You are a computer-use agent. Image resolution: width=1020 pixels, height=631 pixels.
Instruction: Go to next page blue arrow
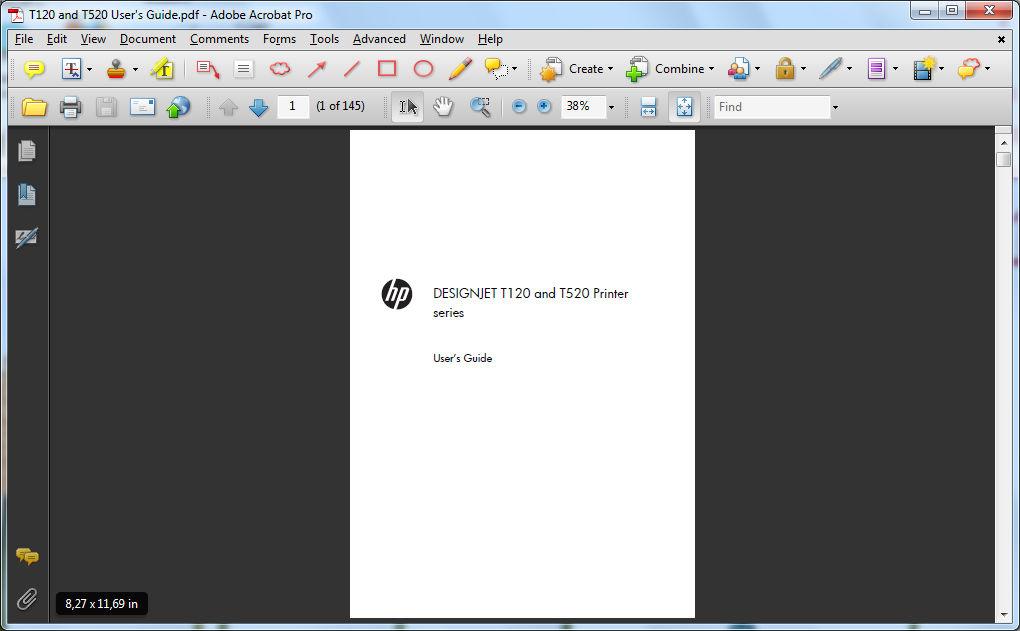[259, 107]
